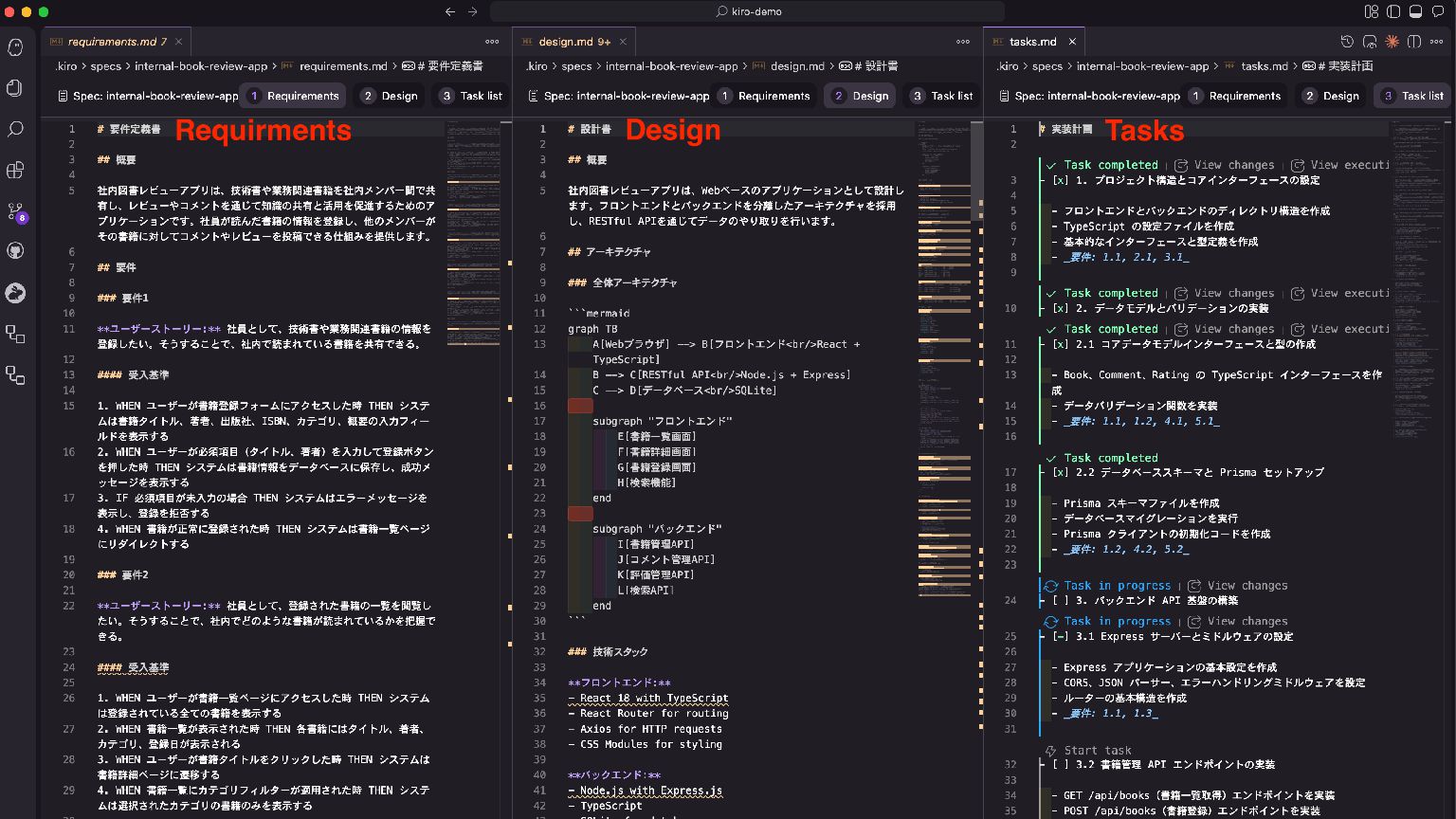
Task: Select Design step in requirements pane
Action: (x=390, y=96)
